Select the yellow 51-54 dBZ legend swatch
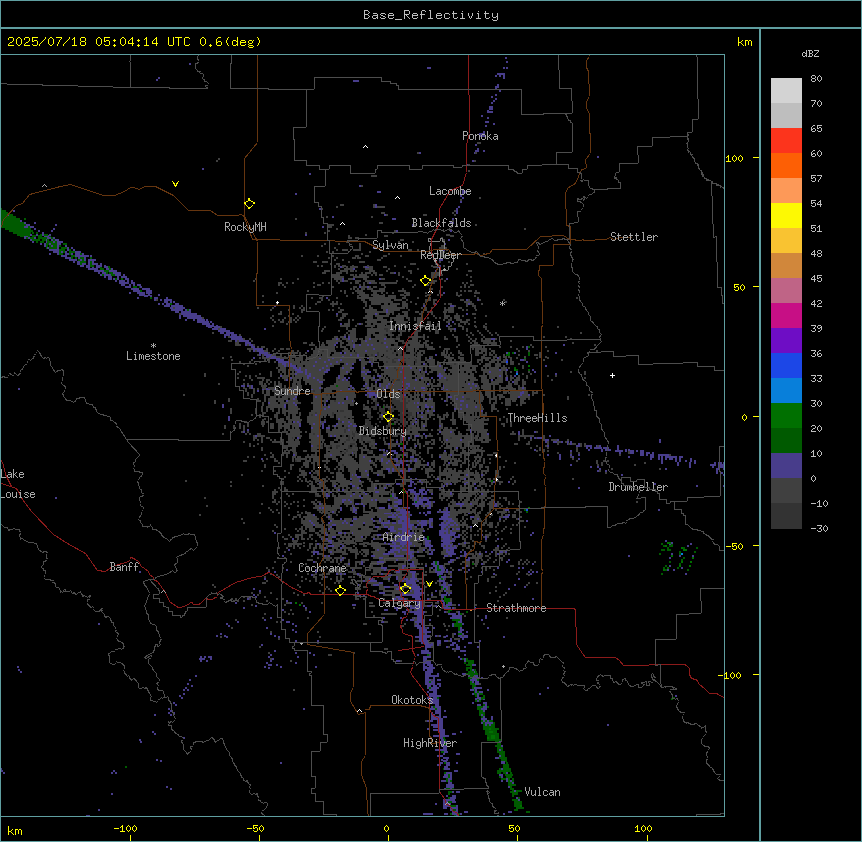 [786, 215]
